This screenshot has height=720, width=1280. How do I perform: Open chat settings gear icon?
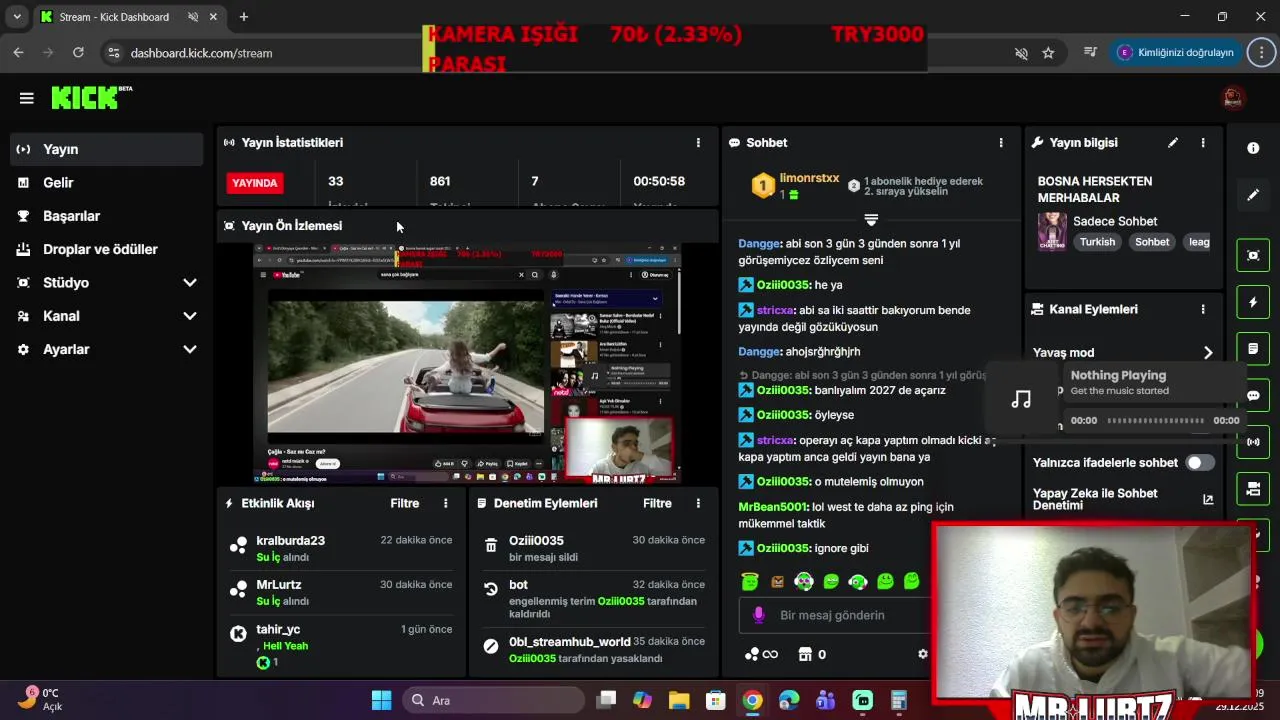tap(923, 654)
